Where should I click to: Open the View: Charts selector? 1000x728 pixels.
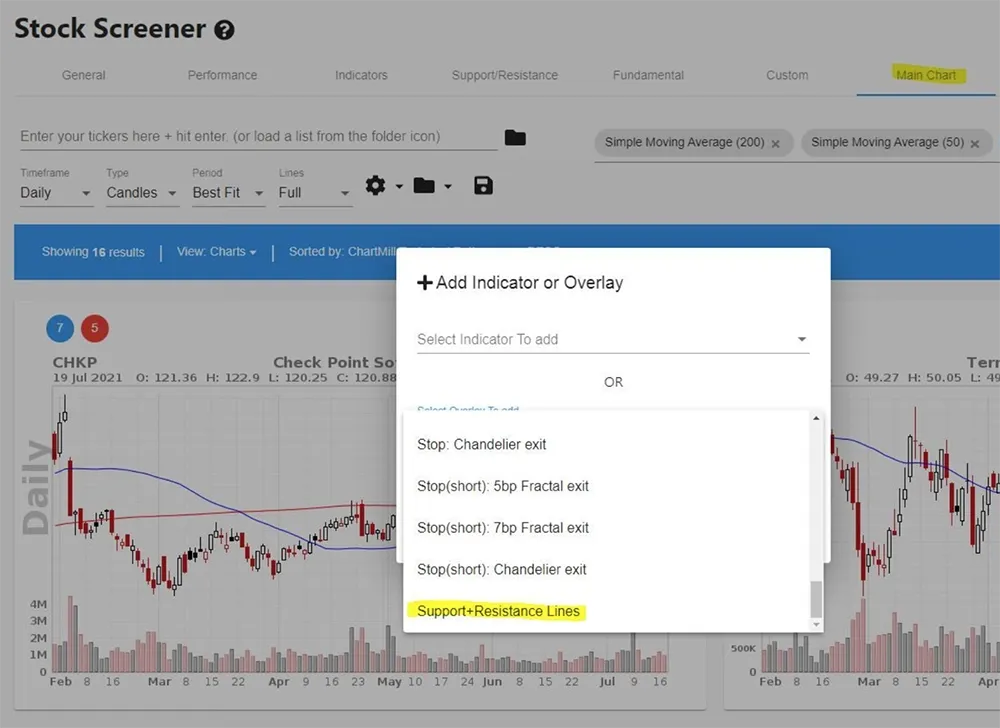[216, 252]
